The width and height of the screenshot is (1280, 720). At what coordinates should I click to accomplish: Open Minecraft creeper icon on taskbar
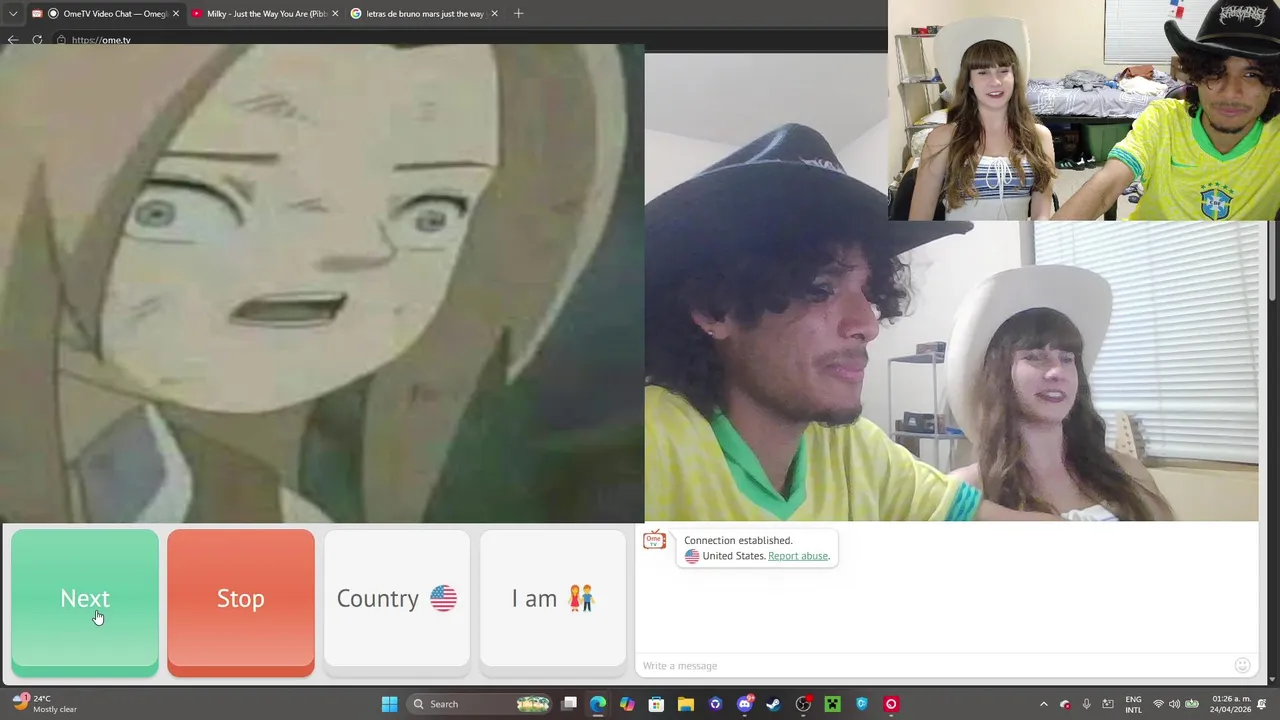(x=832, y=704)
